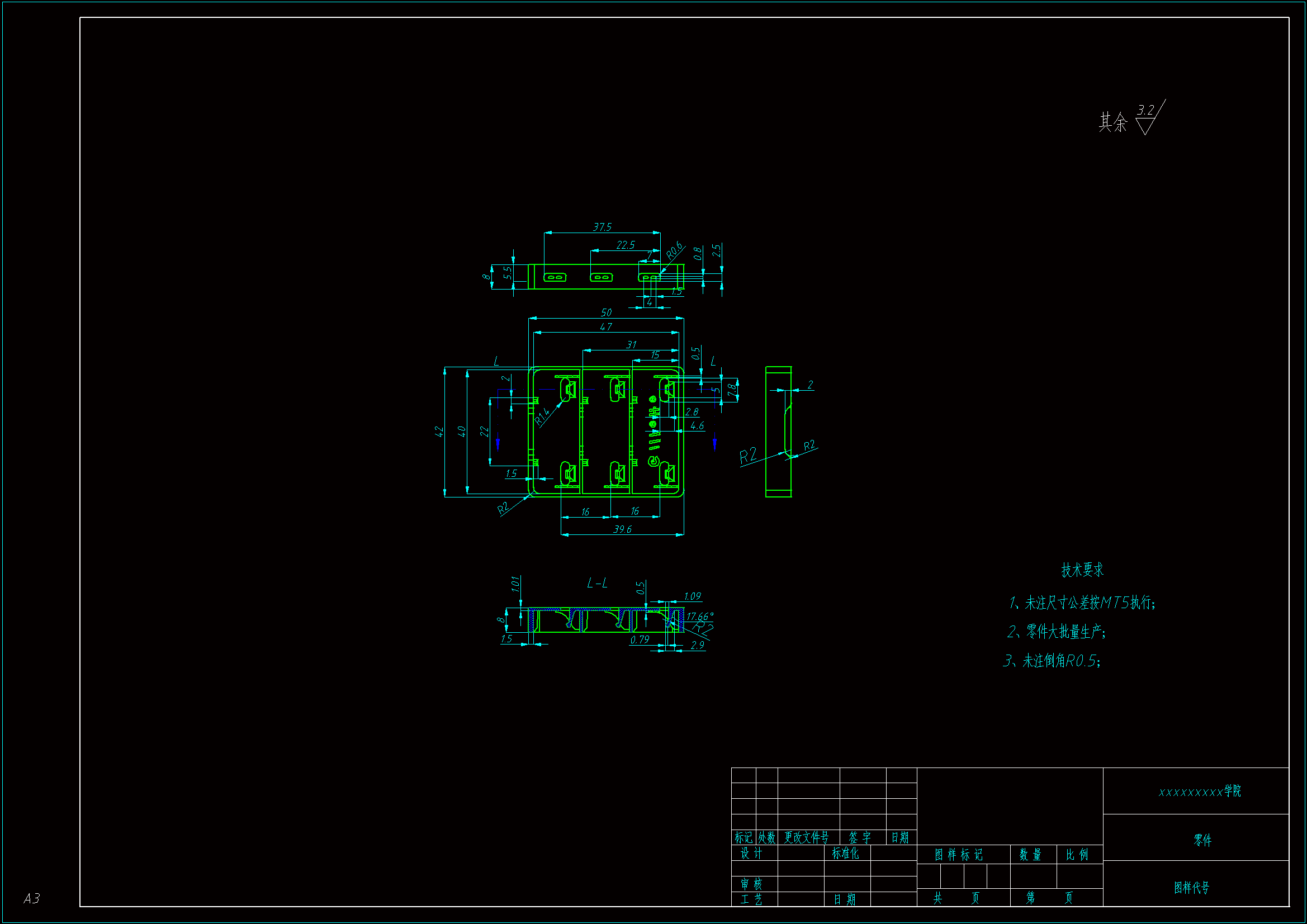Select the 其余 text near roughness symbol

tap(1112, 122)
